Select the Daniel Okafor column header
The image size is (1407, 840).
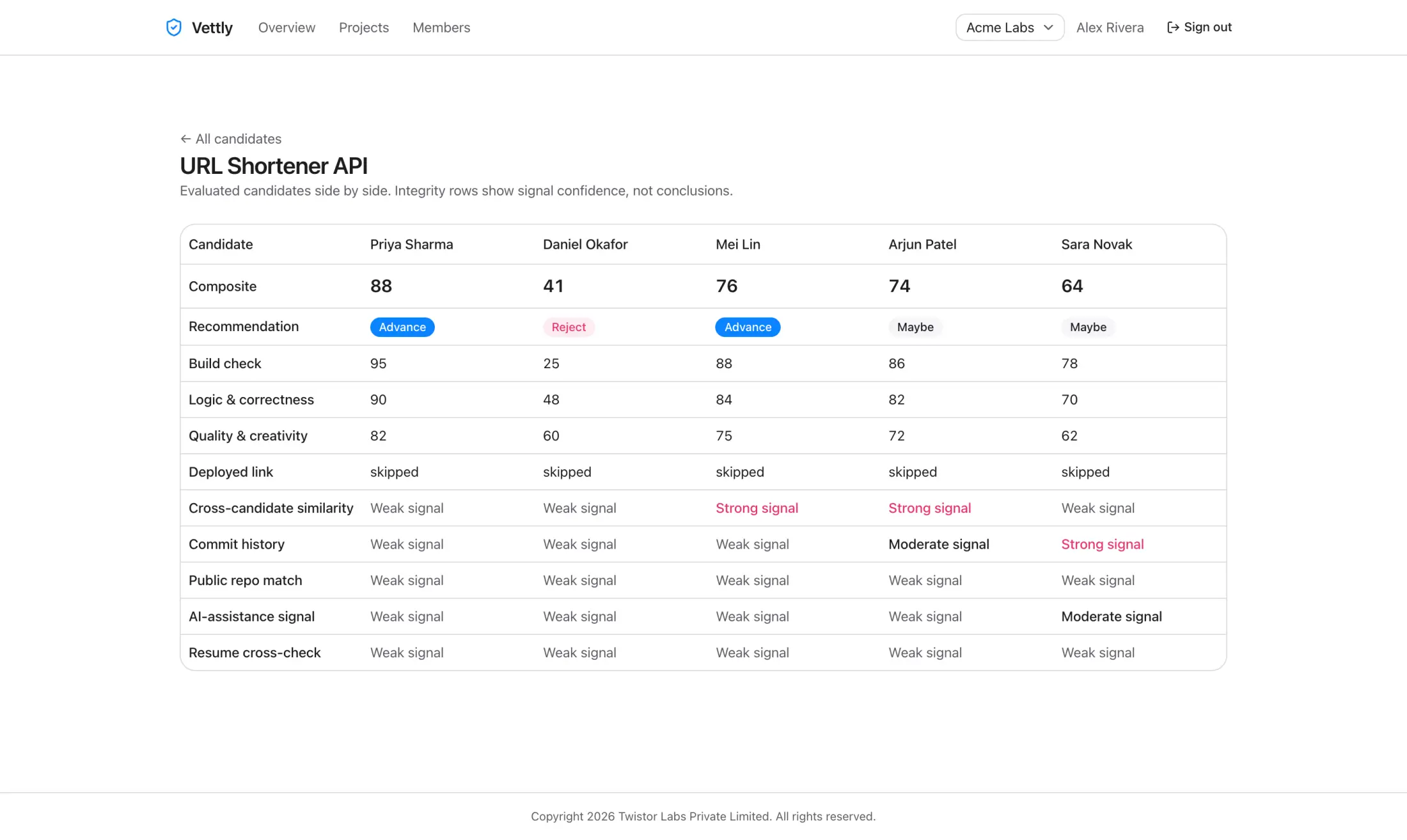[x=585, y=244]
